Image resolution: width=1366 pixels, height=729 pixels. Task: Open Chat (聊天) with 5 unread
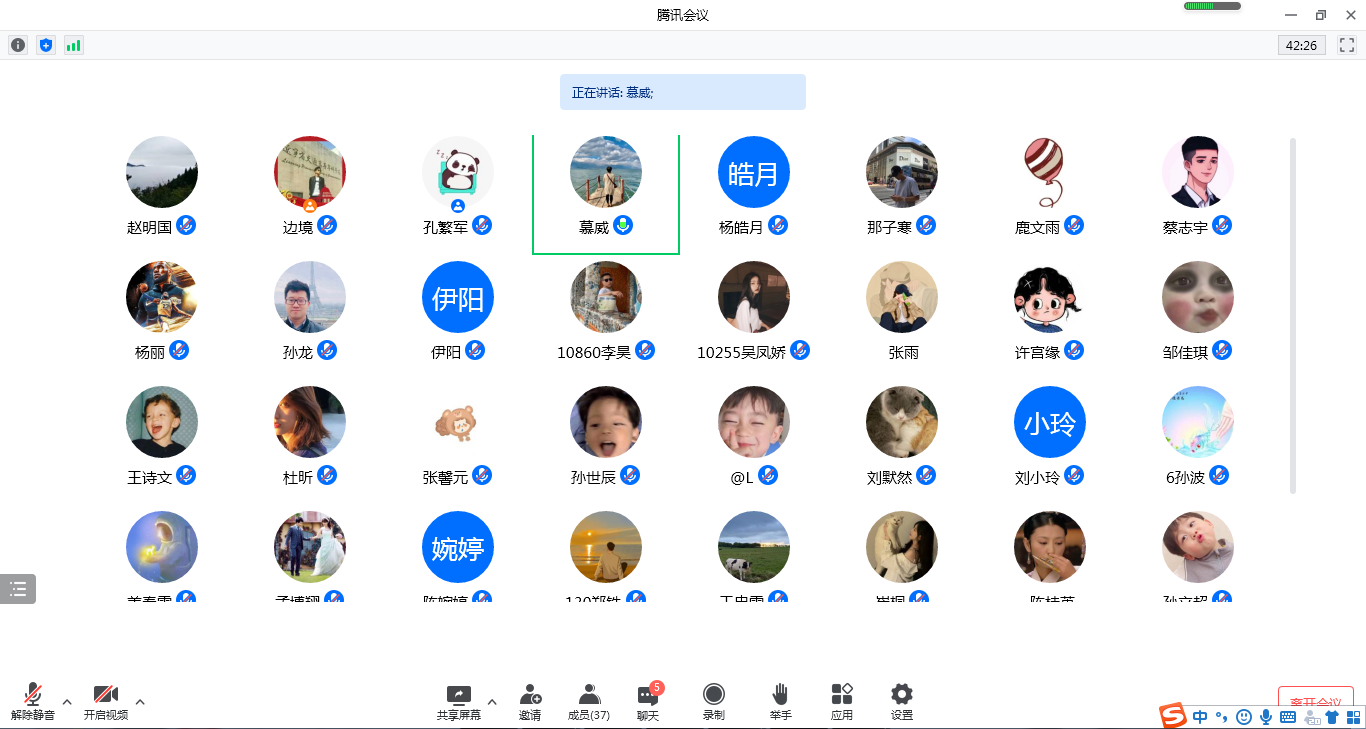(x=648, y=701)
